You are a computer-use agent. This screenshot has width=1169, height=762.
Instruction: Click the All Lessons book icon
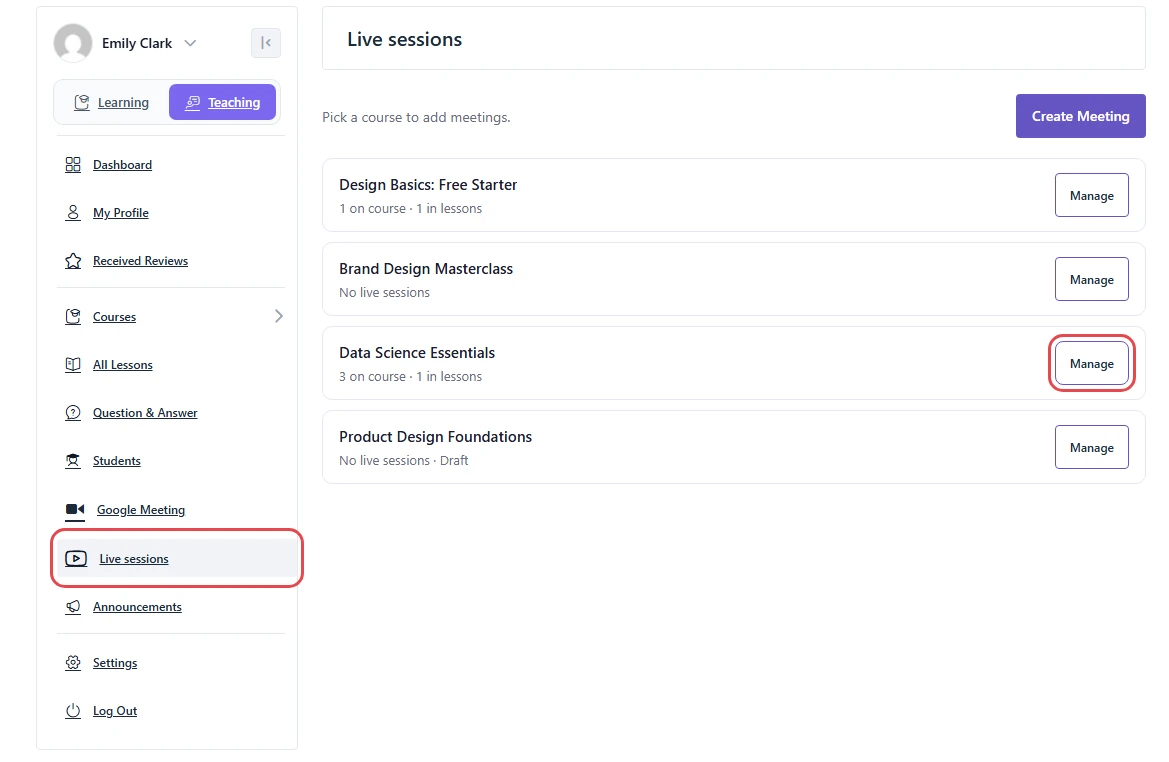[73, 365]
